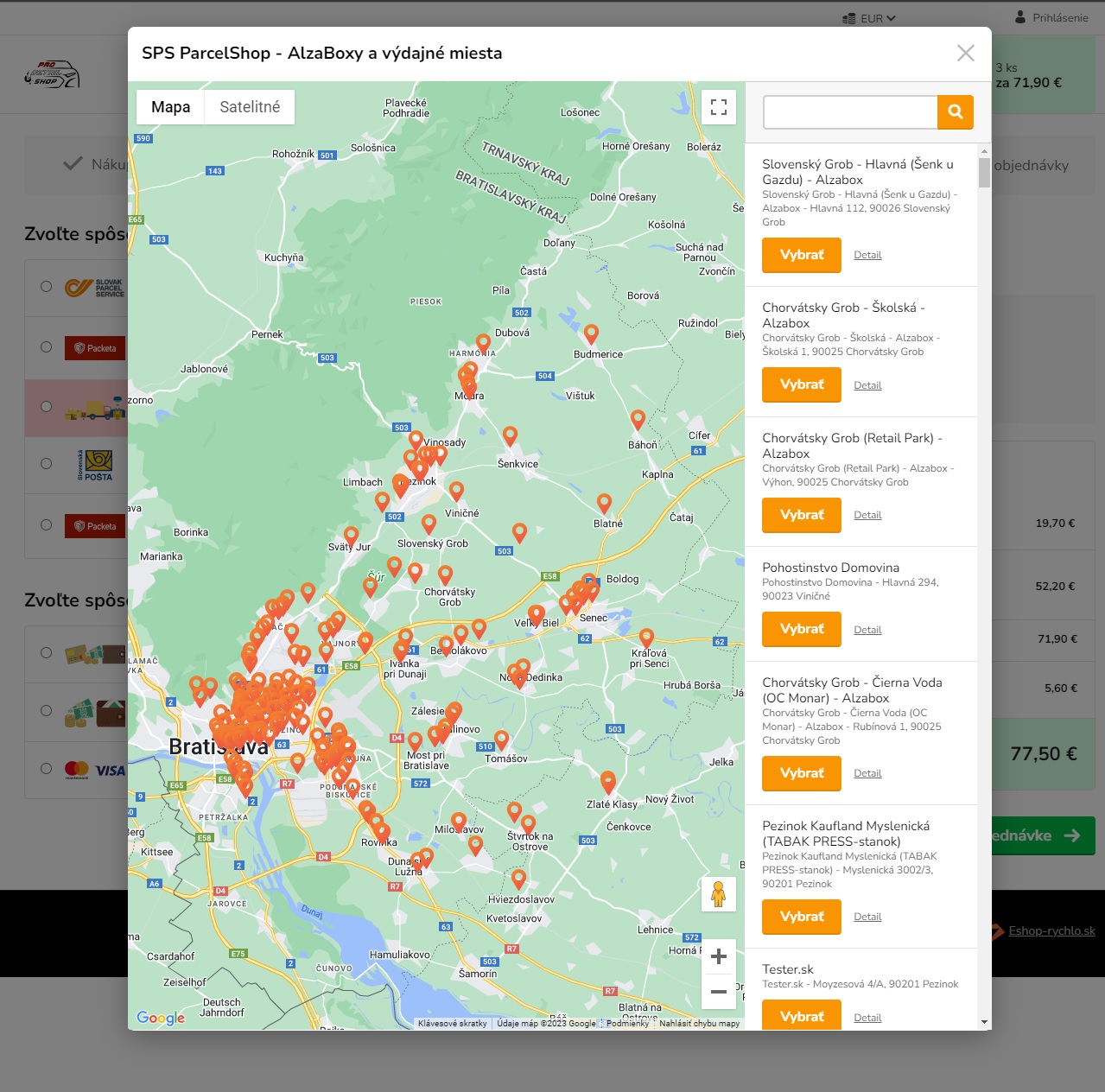Viewport: 1105px width, 1092px height.
Task: Switch map to Satelitné view
Action: tap(250, 107)
